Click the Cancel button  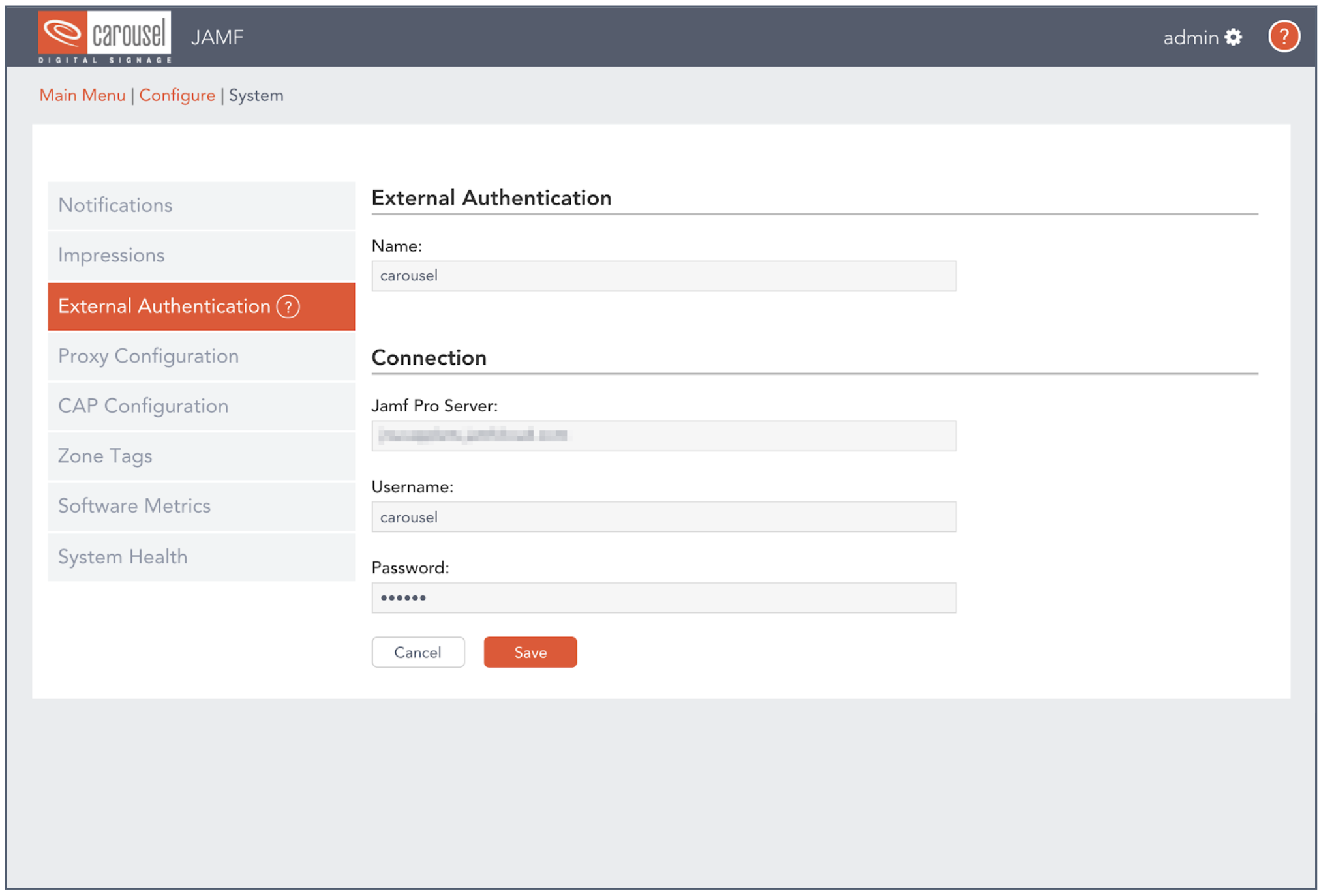(x=418, y=652)
